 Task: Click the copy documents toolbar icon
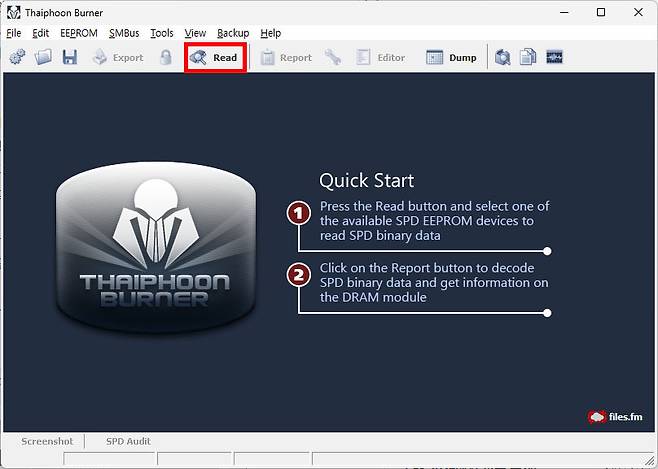[x=527, y=58]
